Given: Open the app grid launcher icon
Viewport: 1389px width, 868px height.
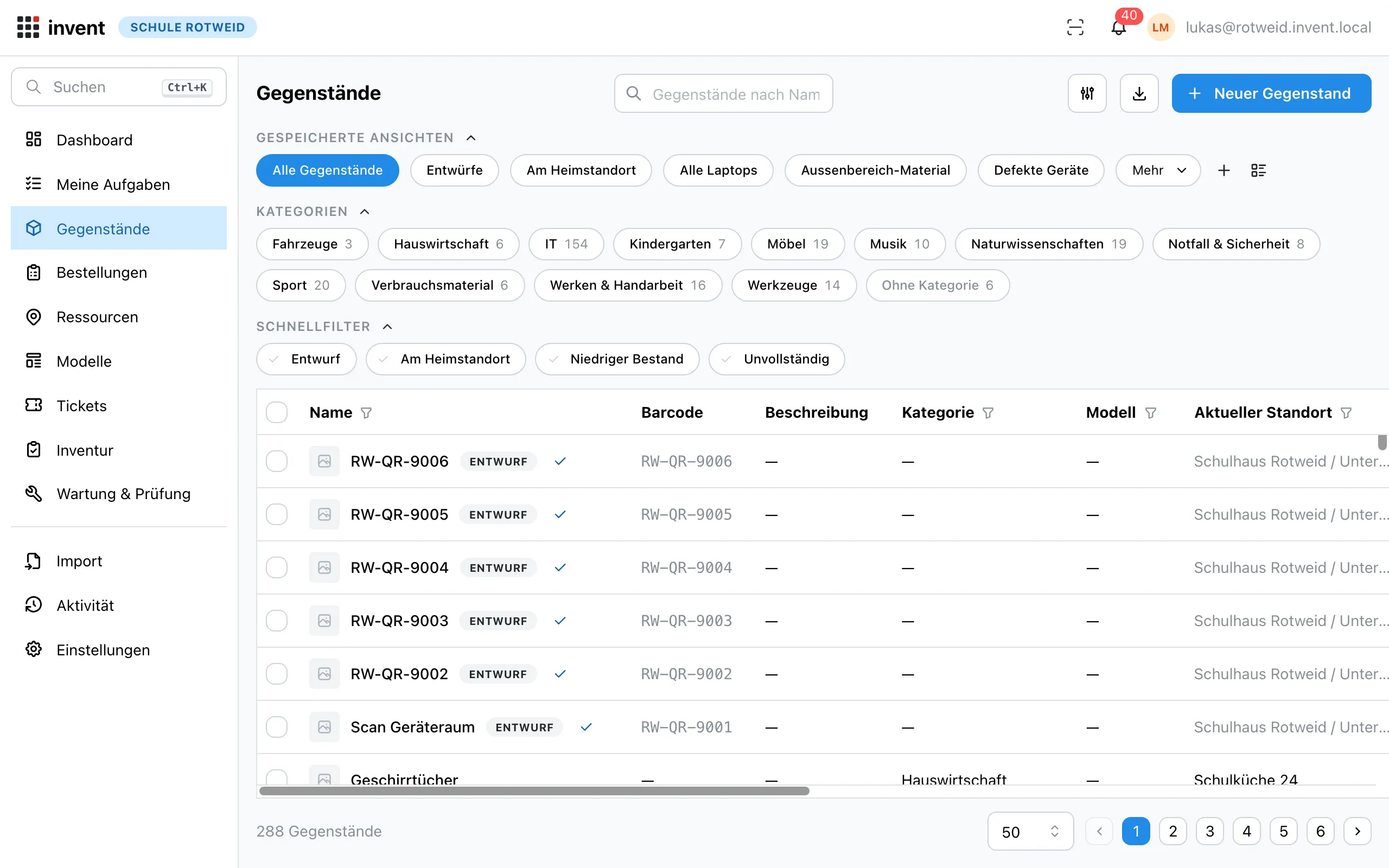Looking at the screenshot, I should coord(28,27).
